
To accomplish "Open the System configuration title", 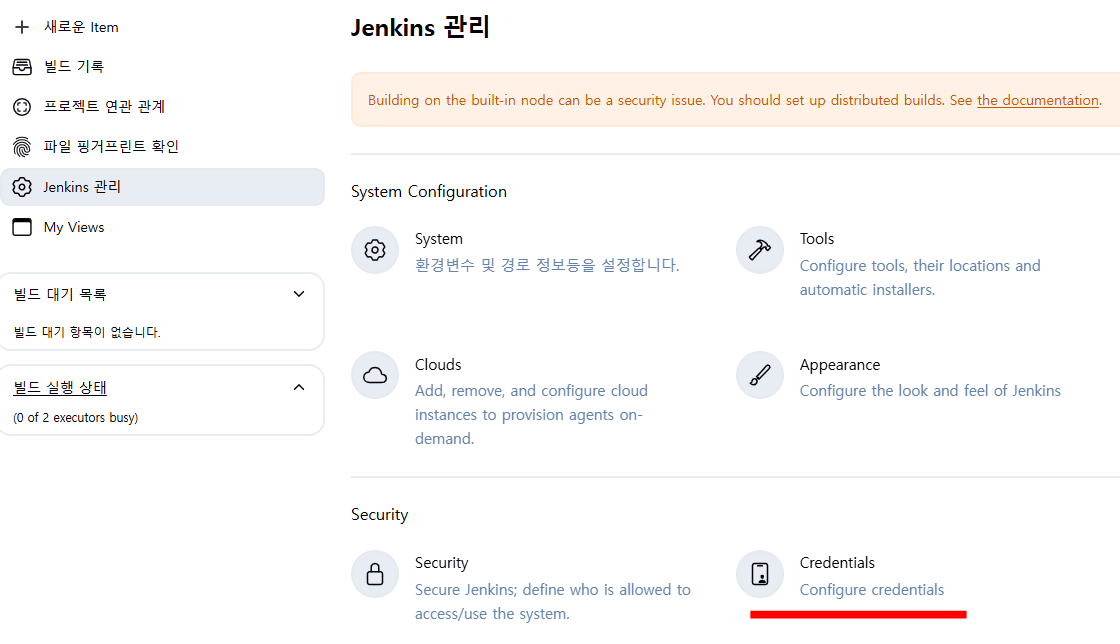I will (x=439, y=238).
